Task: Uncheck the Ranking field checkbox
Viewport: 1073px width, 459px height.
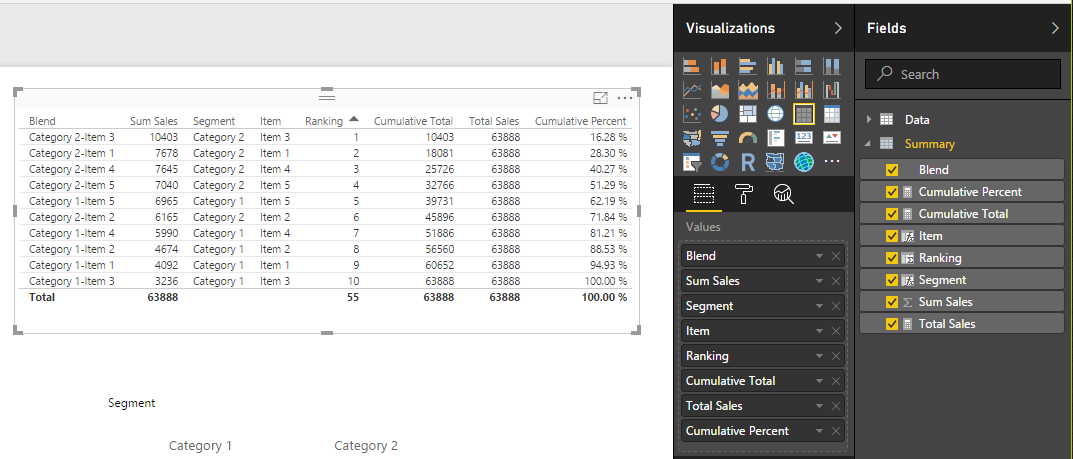Action: click(x=892, y=258)
